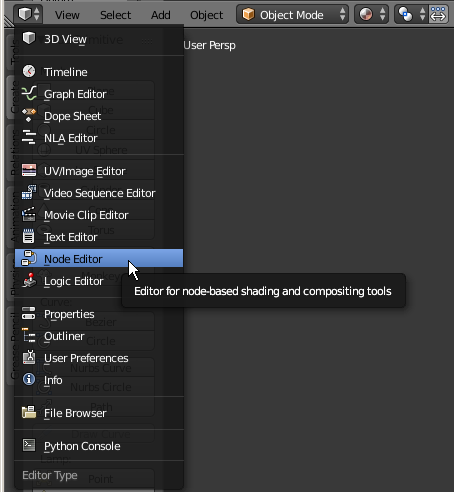Select Outliner editor type

[x=99, y=336]
